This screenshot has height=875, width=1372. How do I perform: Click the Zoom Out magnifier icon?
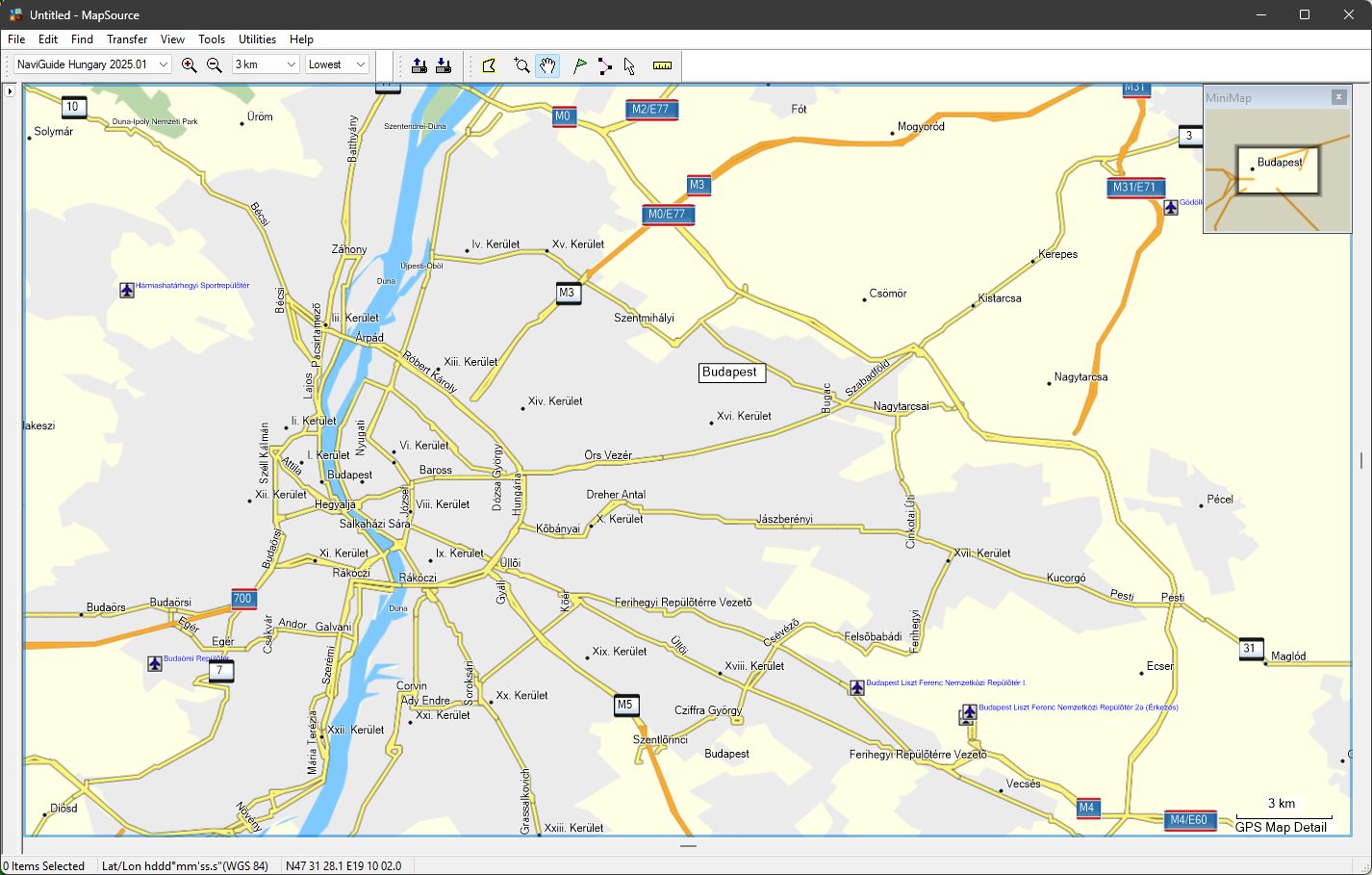point(214,65)
